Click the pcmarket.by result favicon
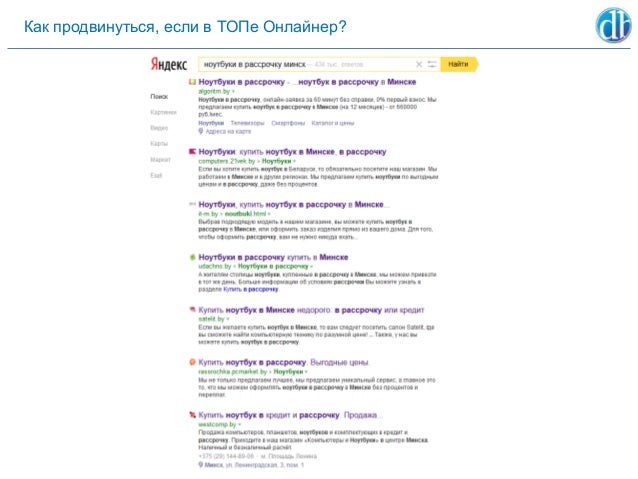638x479 pixels. (x=192, y=362)
